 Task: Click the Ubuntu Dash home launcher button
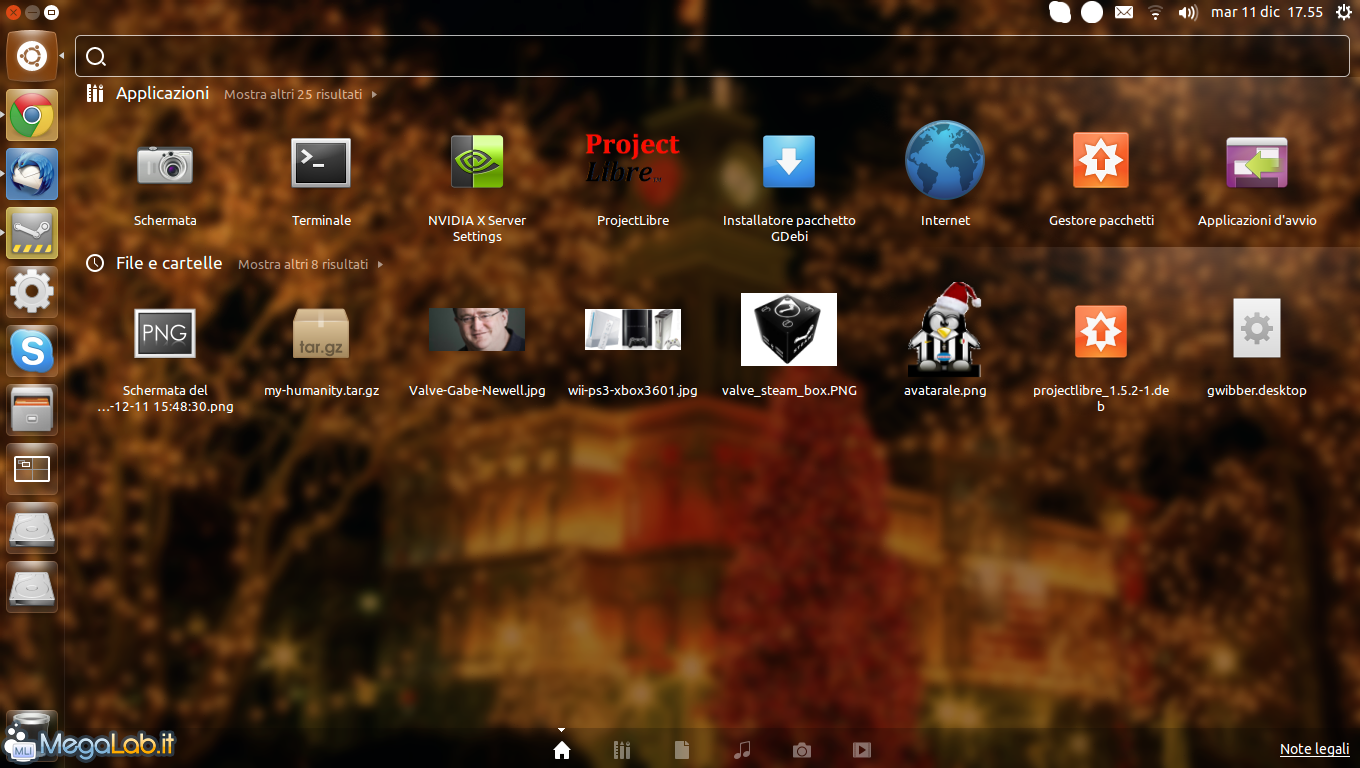[x=32, y=56]
